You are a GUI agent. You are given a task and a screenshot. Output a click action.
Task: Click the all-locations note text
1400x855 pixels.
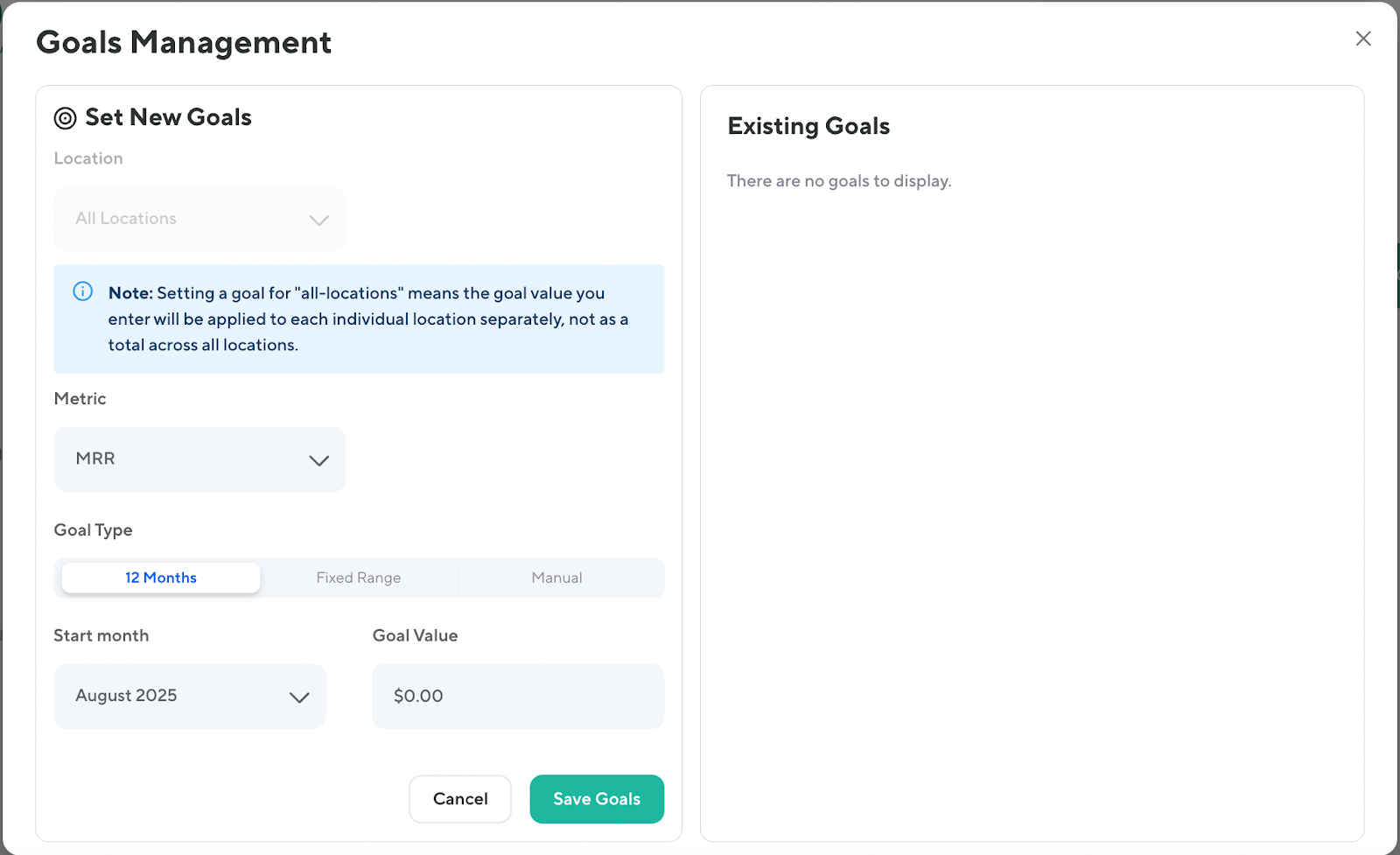367,319
